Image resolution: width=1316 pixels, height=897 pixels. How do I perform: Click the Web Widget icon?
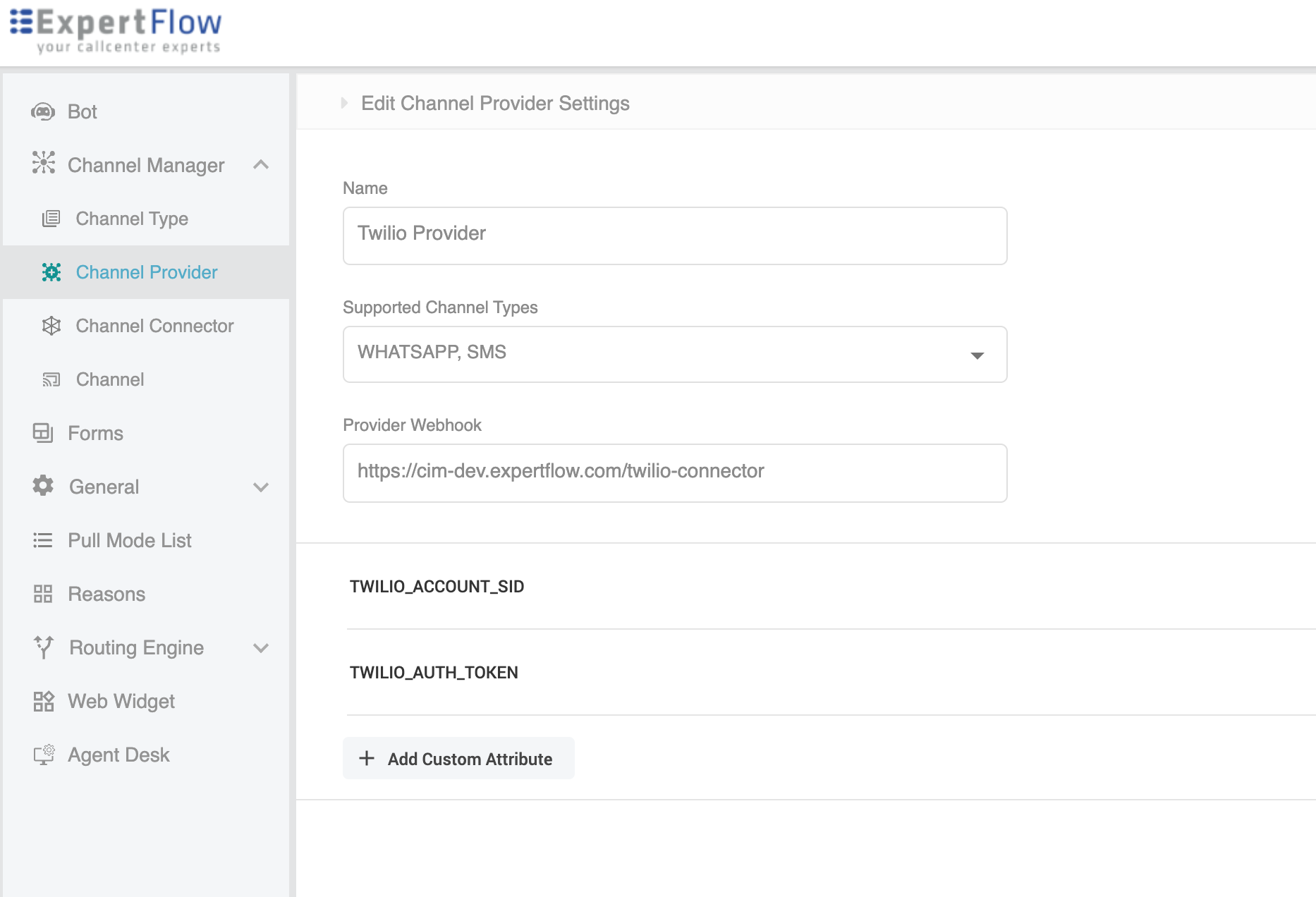coord(43,701)
